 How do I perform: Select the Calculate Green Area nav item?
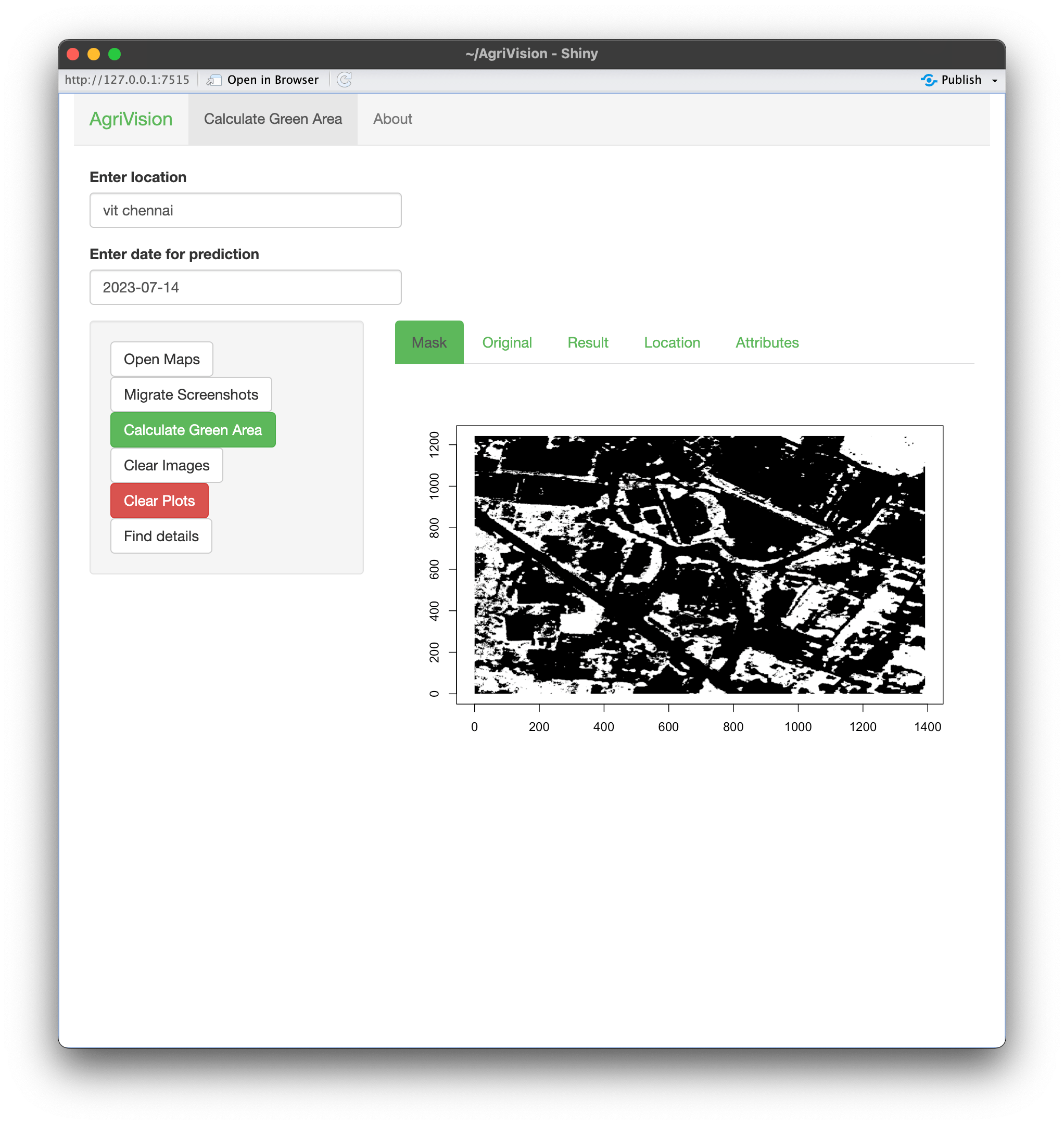click(x=273, y=119)
